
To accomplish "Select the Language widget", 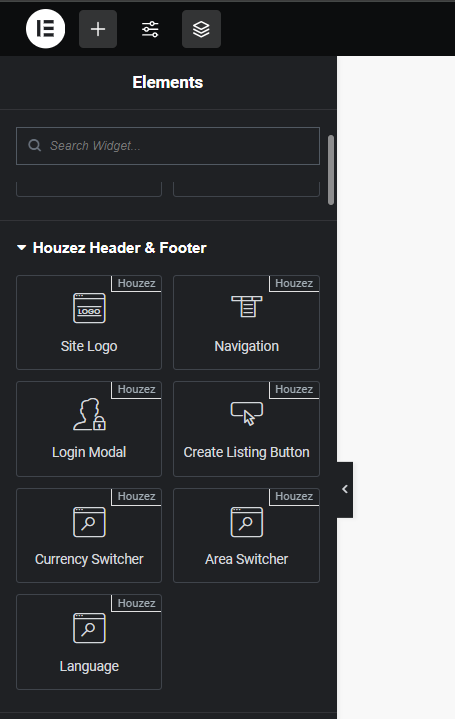I will 89,642.
